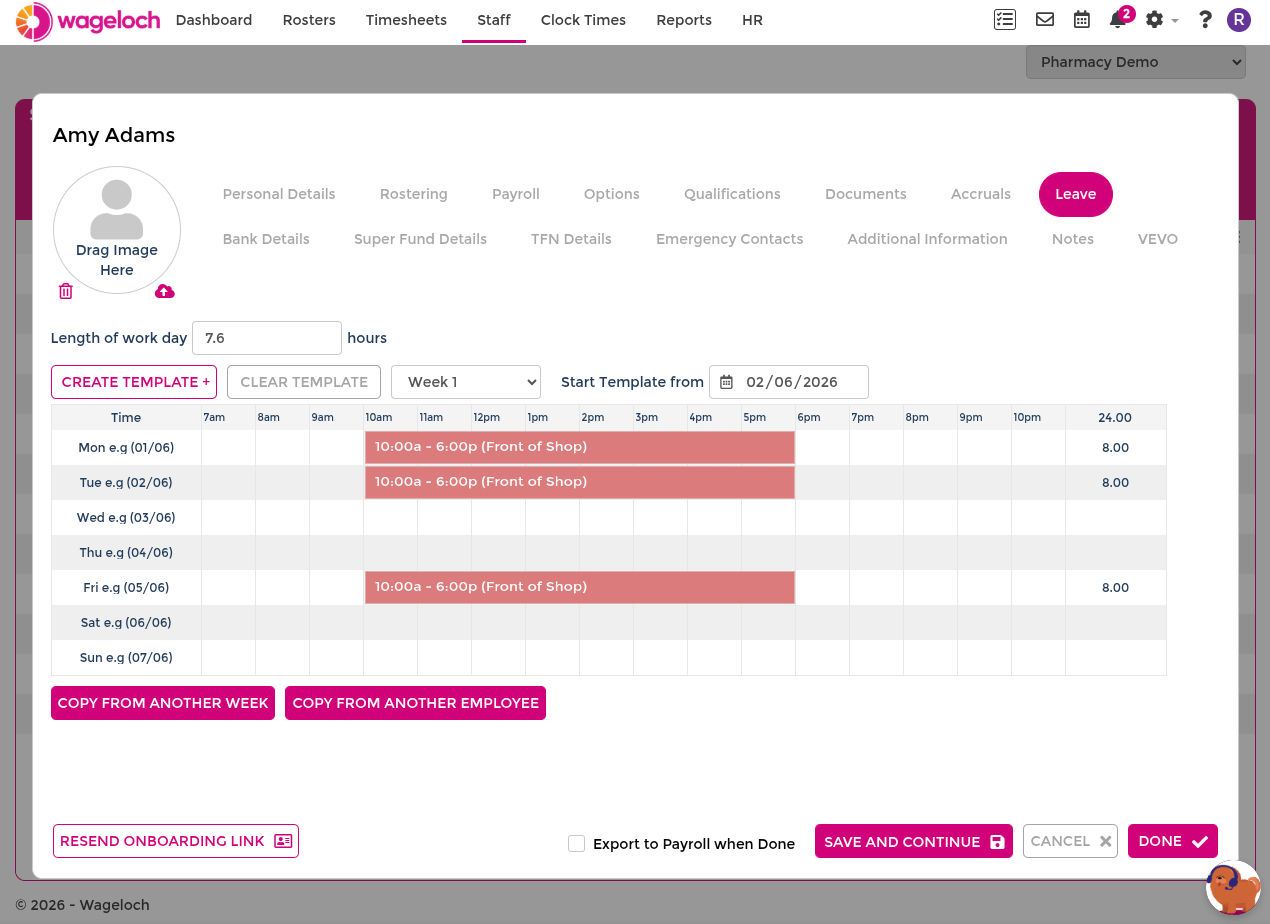
Task: Upload profile image via cloud icon
Action: 165,291
